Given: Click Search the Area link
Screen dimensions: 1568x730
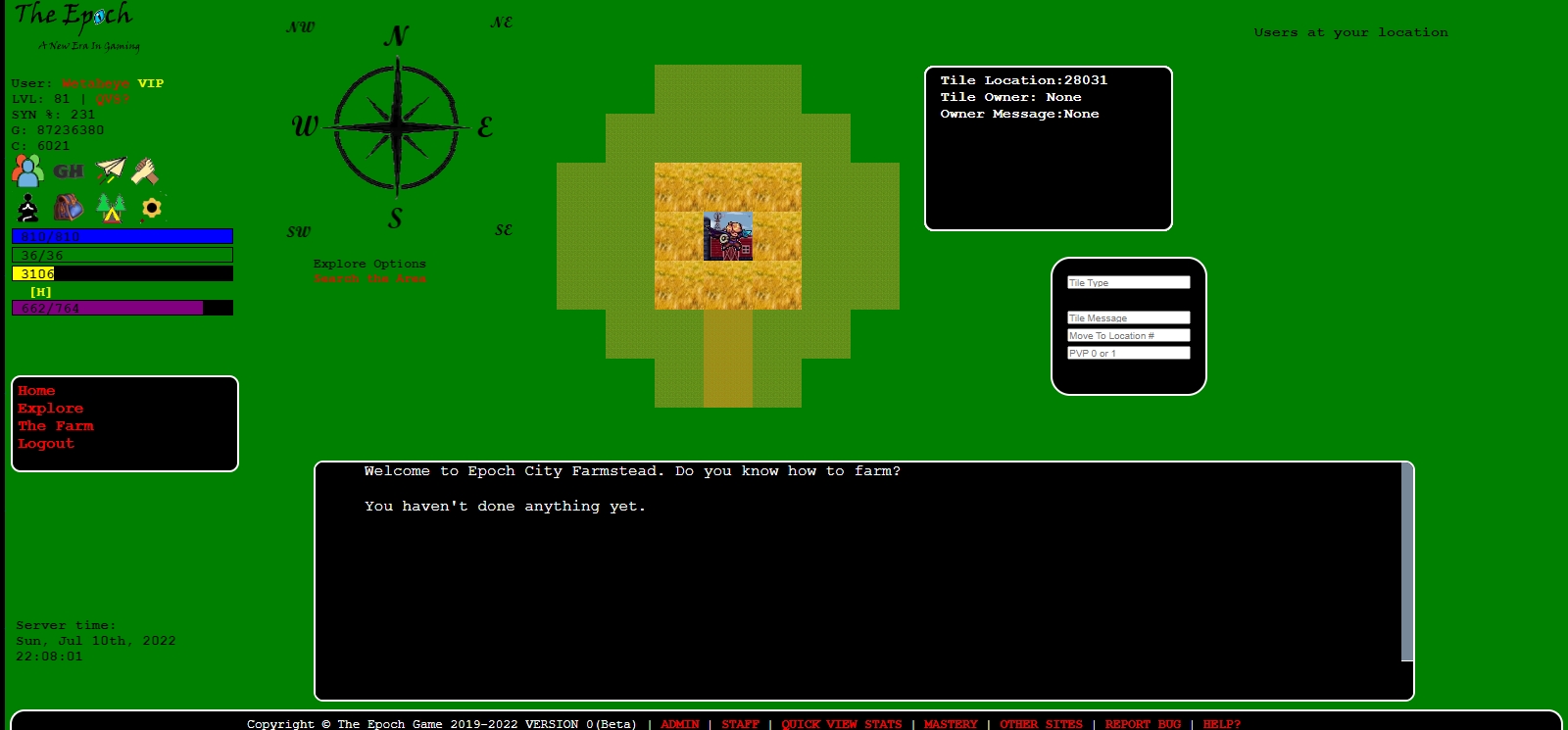Looking at the screenshot, I should (x=369, y=279).
